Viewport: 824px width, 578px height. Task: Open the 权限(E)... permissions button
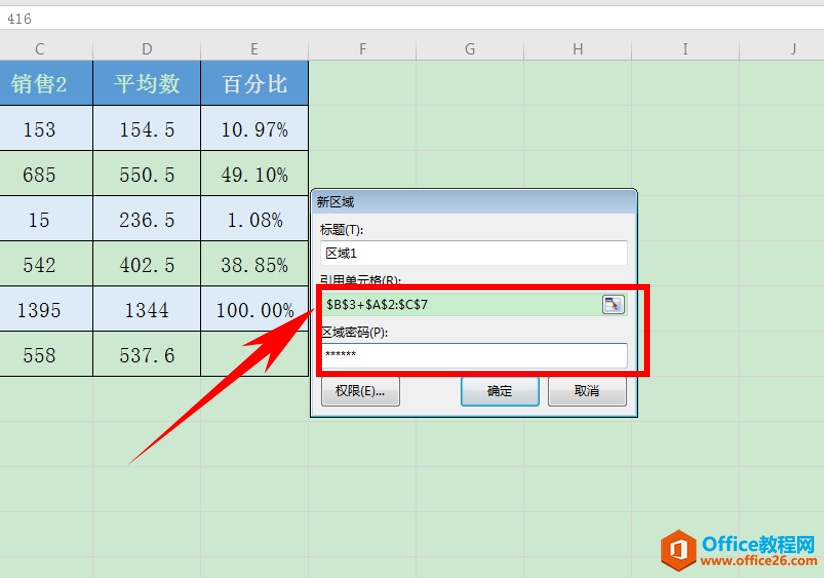click(x=360, y=391)
